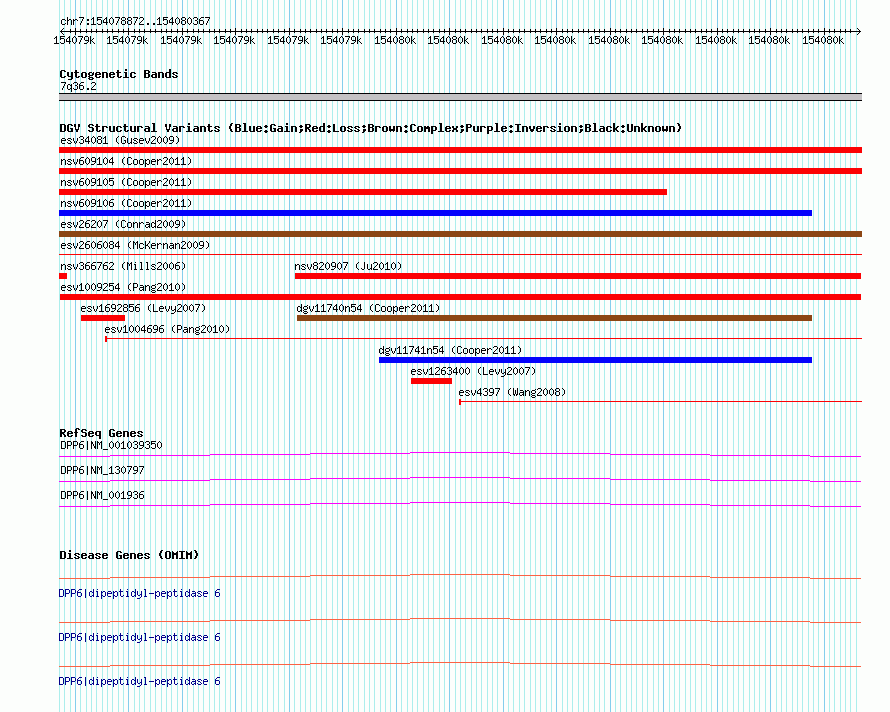Screen dimensions: 890x712
Task: Select the DPP6|NM_130797 RefSeq gene label
Action: click(x=102, y=470)
